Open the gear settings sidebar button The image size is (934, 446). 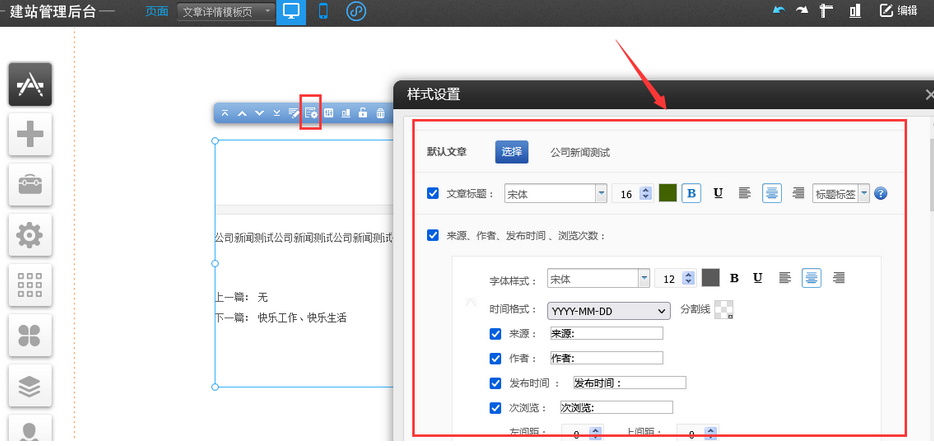(30, 235)
